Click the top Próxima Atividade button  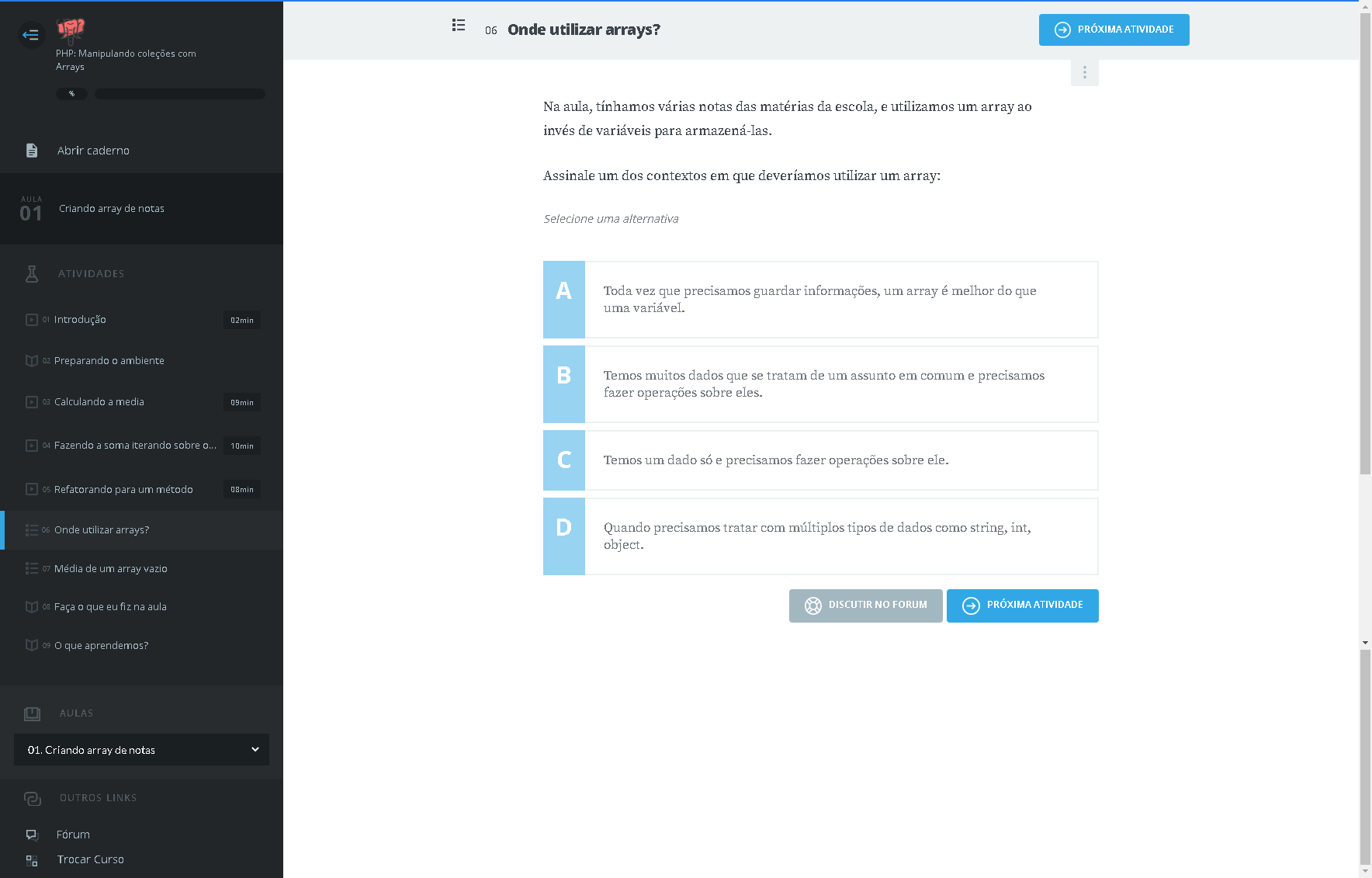tap(1114, 30)
